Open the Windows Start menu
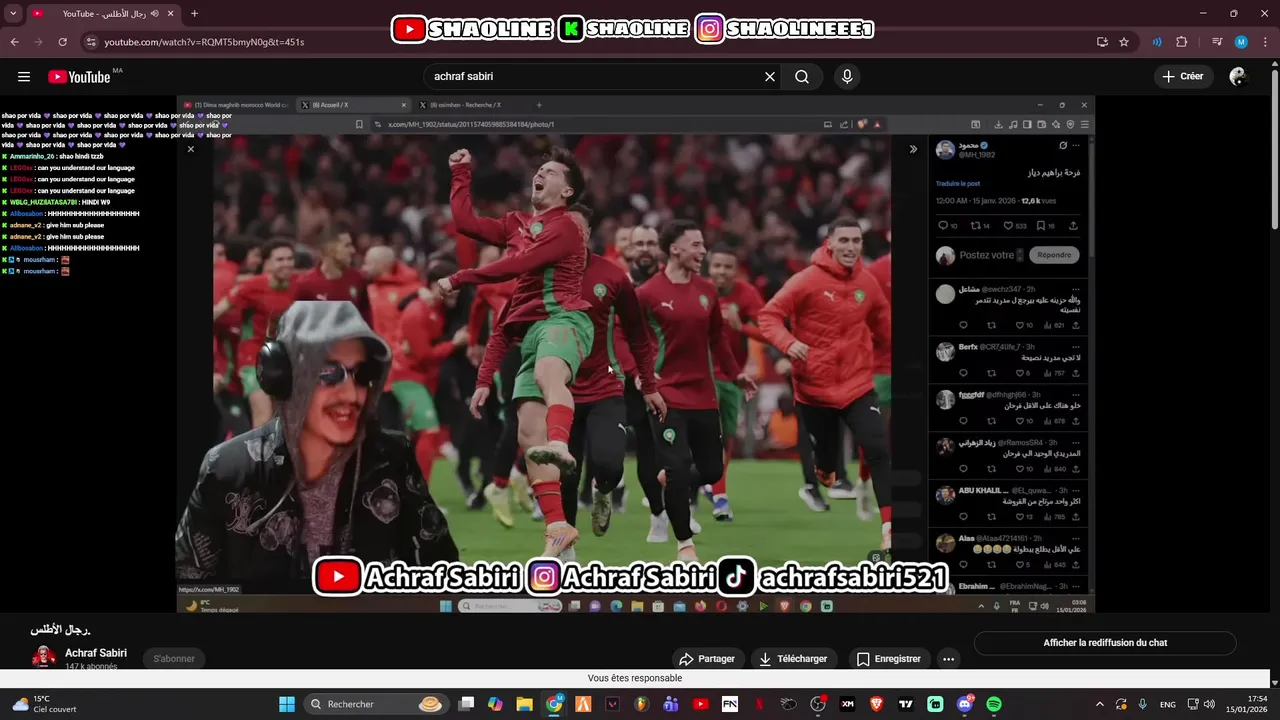Viewport: 1280px width, 720px height. [287, 704]
